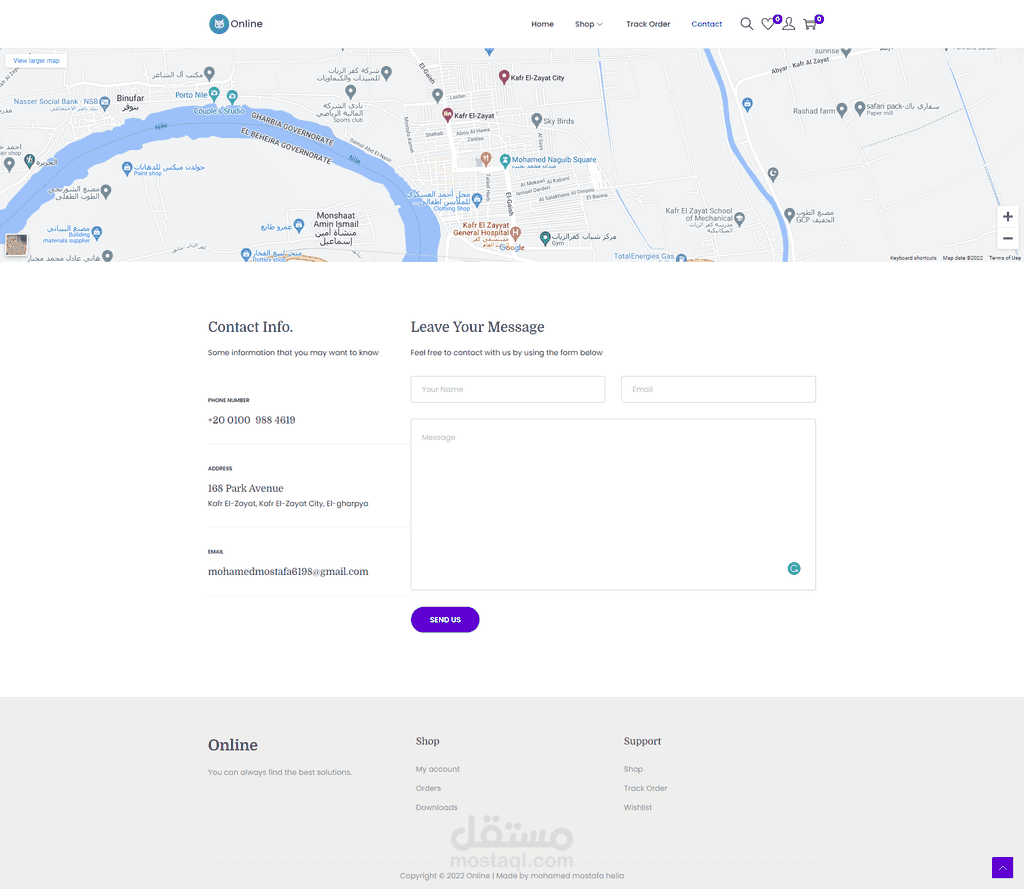
Task: Select the Porto Nile map marker
Action: tap(214, 94)
